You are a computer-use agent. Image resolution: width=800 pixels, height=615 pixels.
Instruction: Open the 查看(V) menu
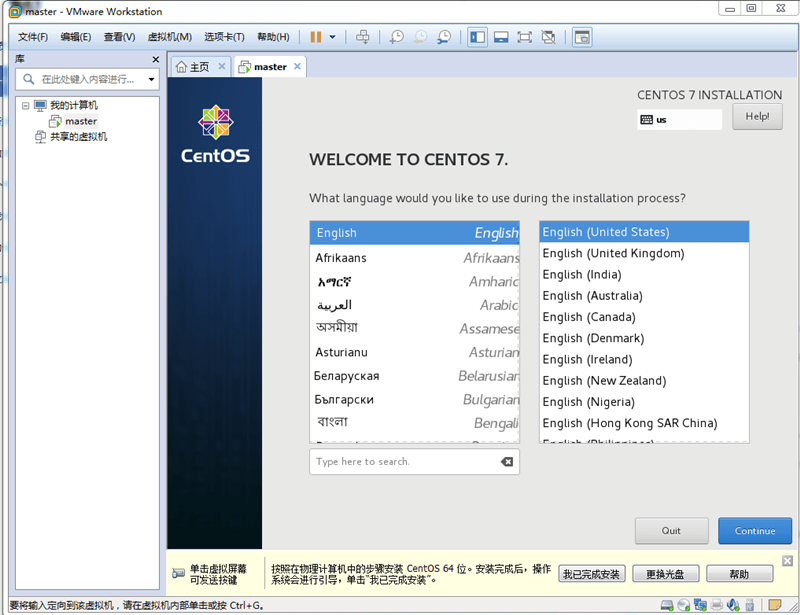pyautogui.click(x=119, y=37)
